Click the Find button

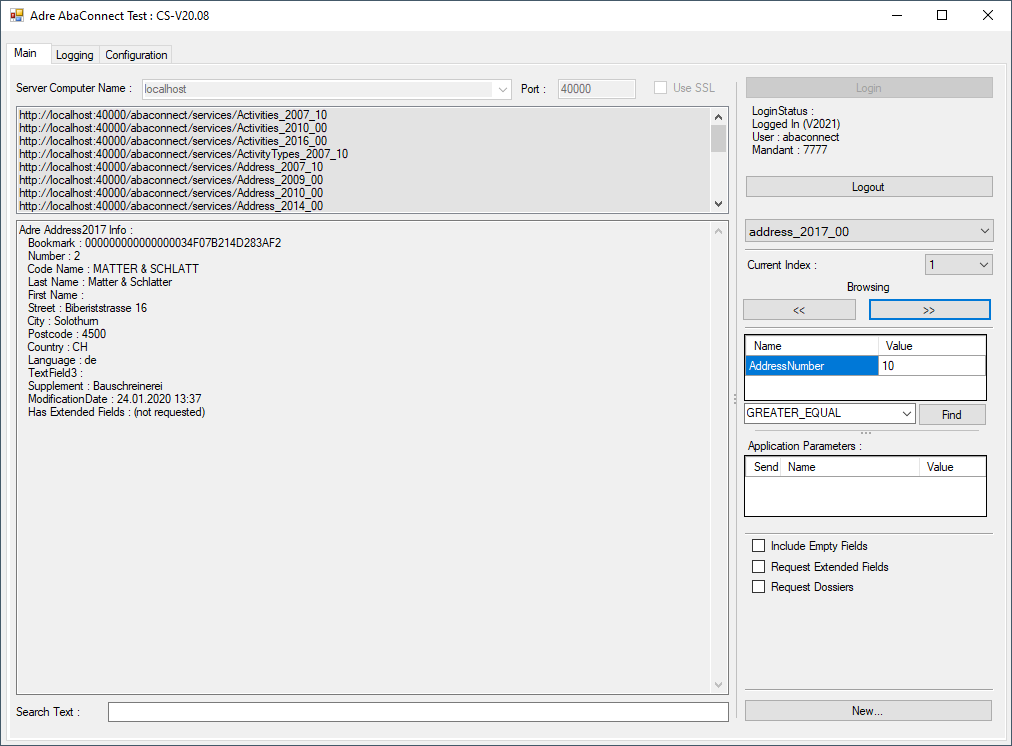point(952,414)
